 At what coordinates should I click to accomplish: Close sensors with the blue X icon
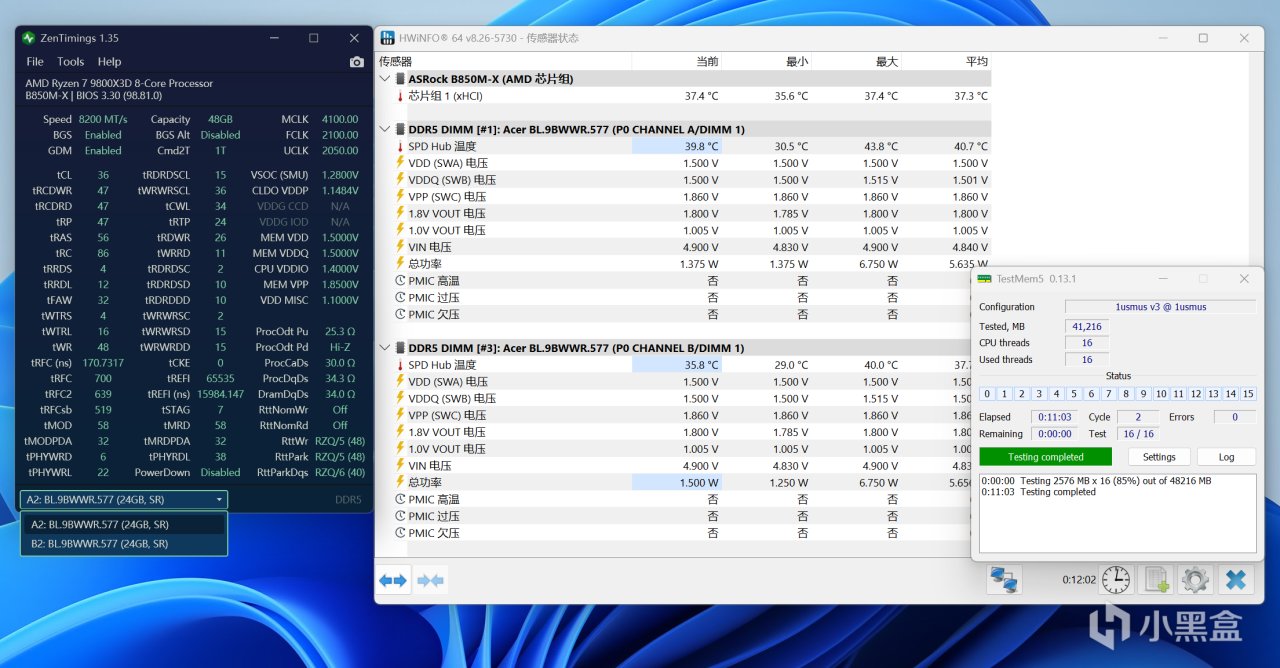1235,580
